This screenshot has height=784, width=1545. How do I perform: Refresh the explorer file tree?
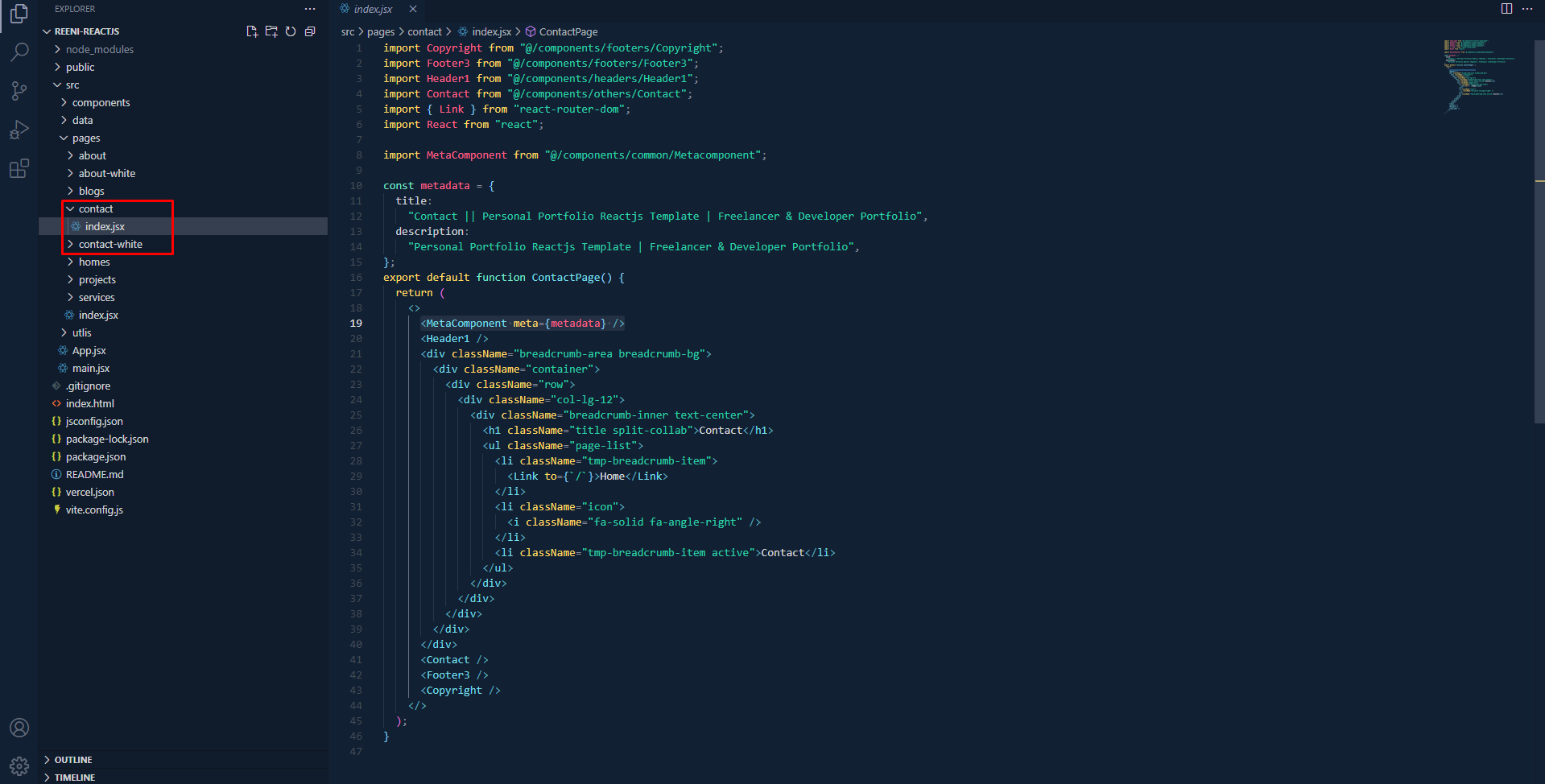291,31
